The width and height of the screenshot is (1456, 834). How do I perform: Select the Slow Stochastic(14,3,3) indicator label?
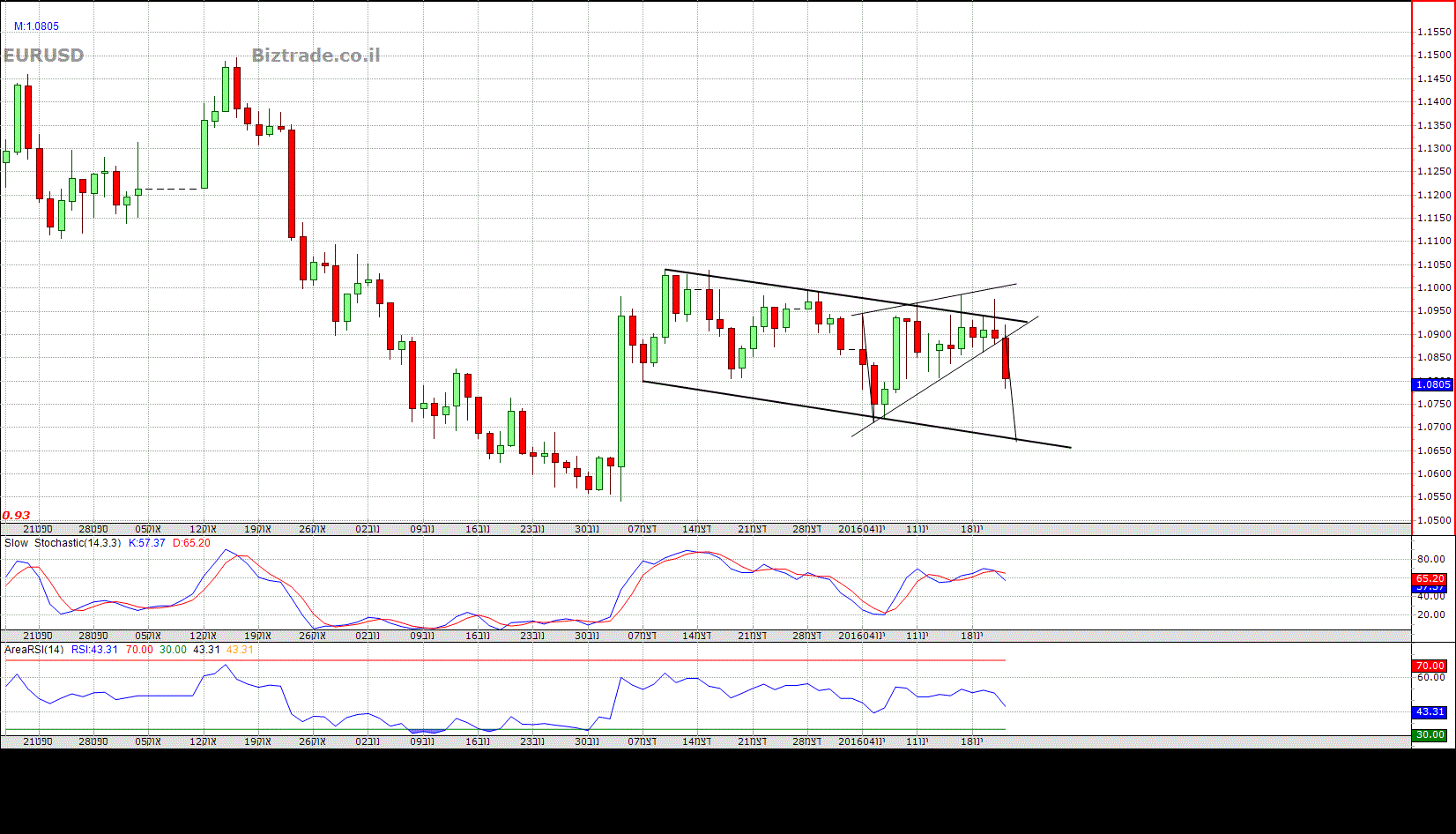pyautogui.click(x=63, y=543)
